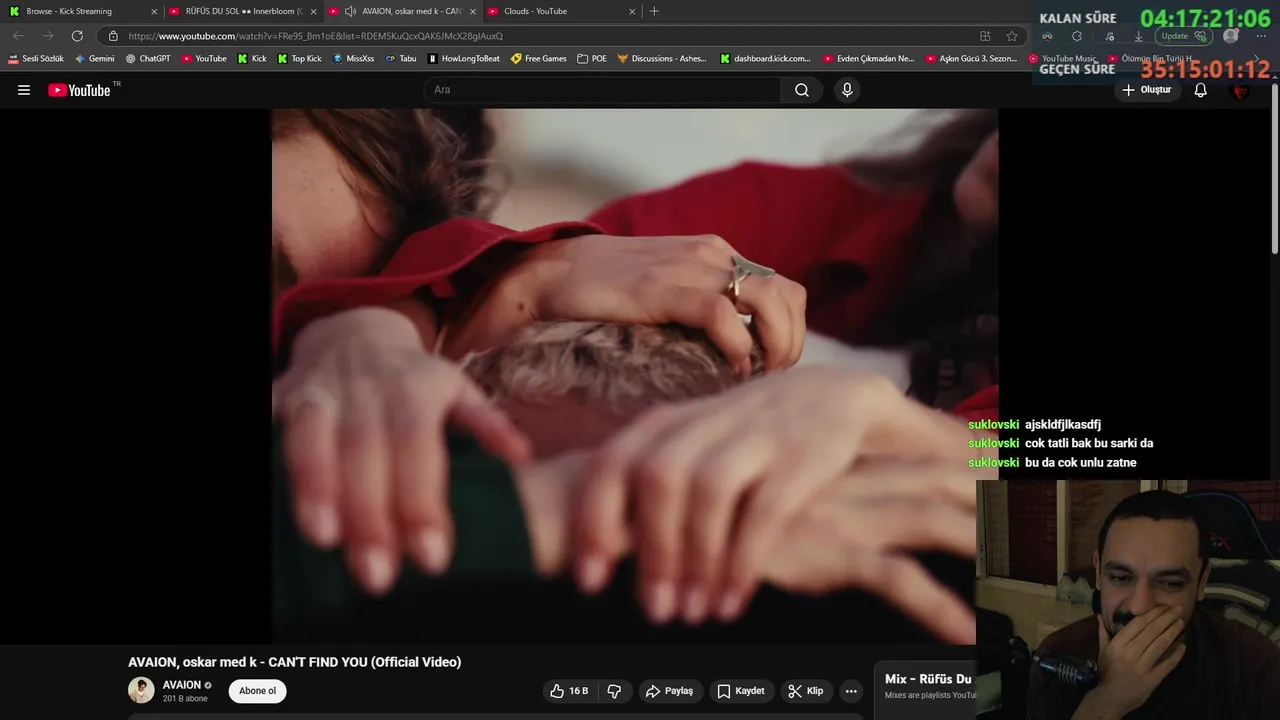Open HowLongToBeat bookmark
Image resolution: width=1280 pixels, height=720 pixels.
(x=464, y=59)
